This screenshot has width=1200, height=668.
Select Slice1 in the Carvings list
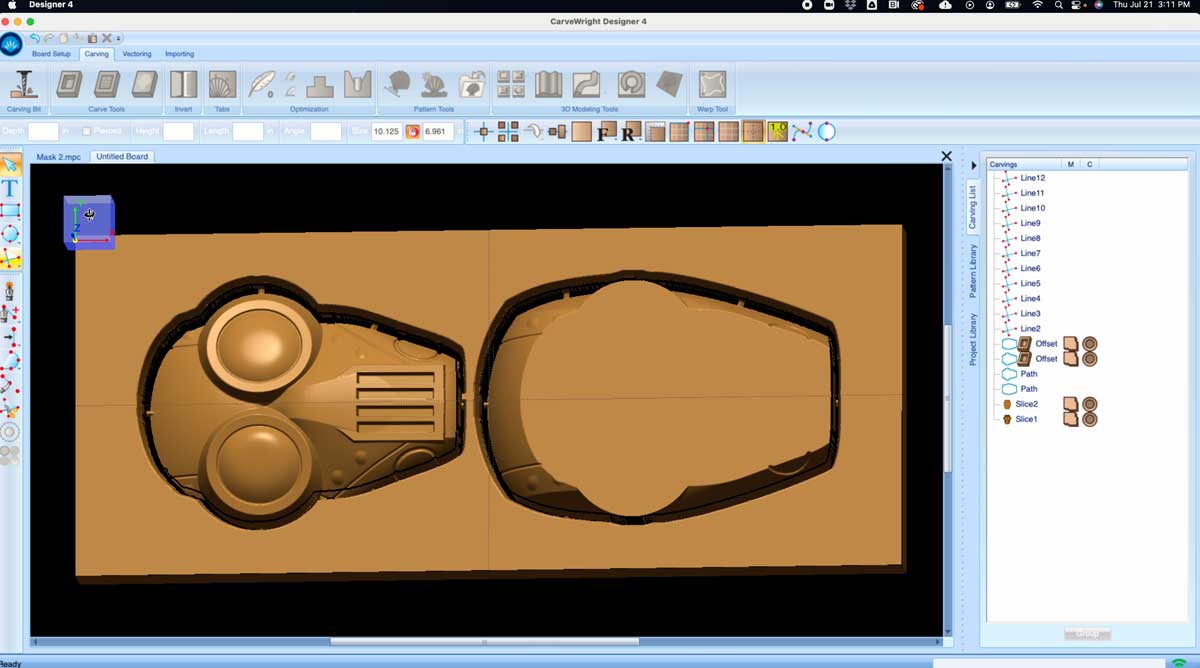tap(1025, 418)
